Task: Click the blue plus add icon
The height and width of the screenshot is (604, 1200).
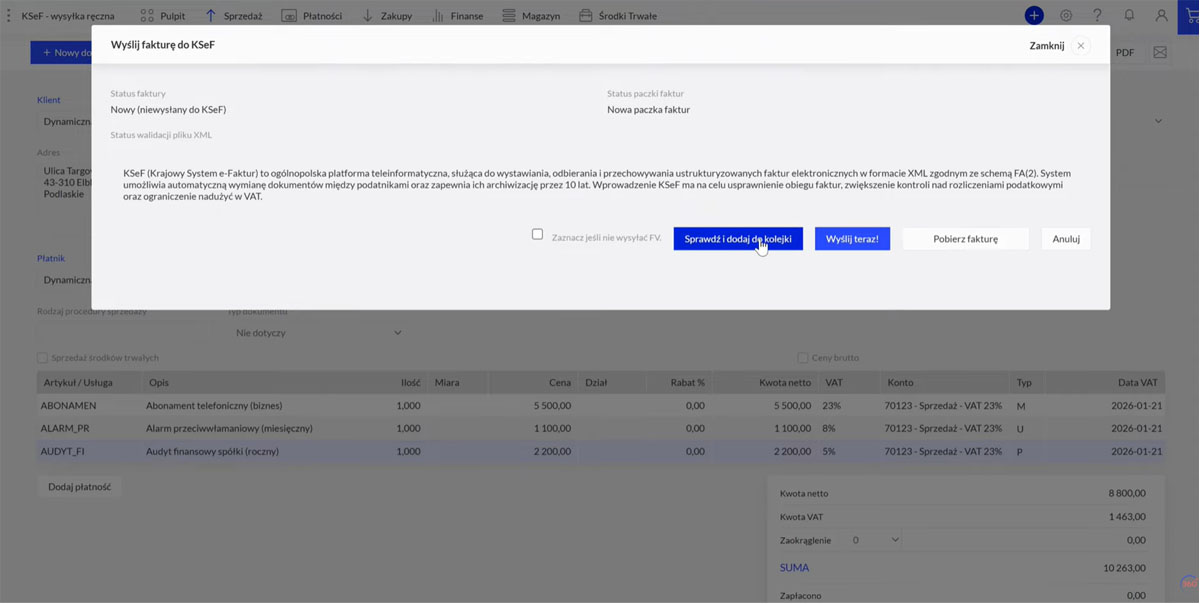Action: coord(1034,15)
